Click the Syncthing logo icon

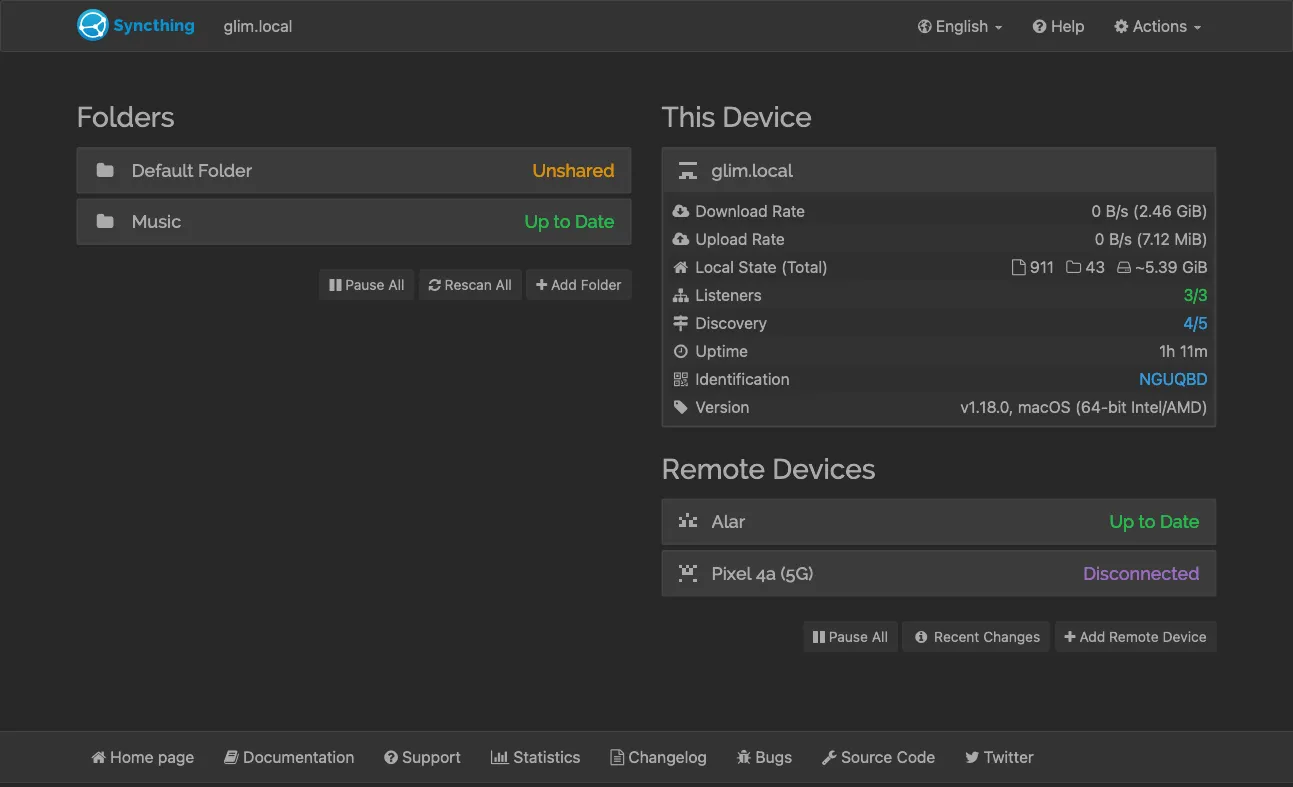pos(91,25)
